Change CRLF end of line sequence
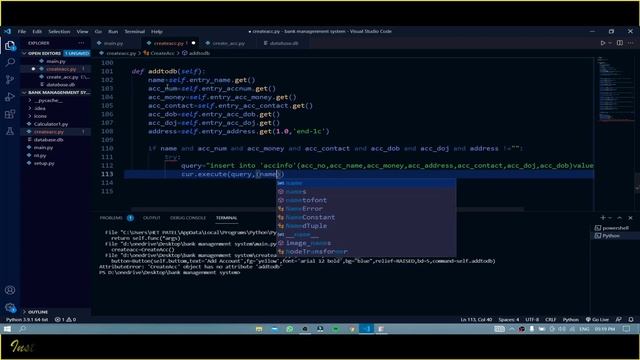The height and width of the screenshot is (360, 640). click(x=551, y=320)
